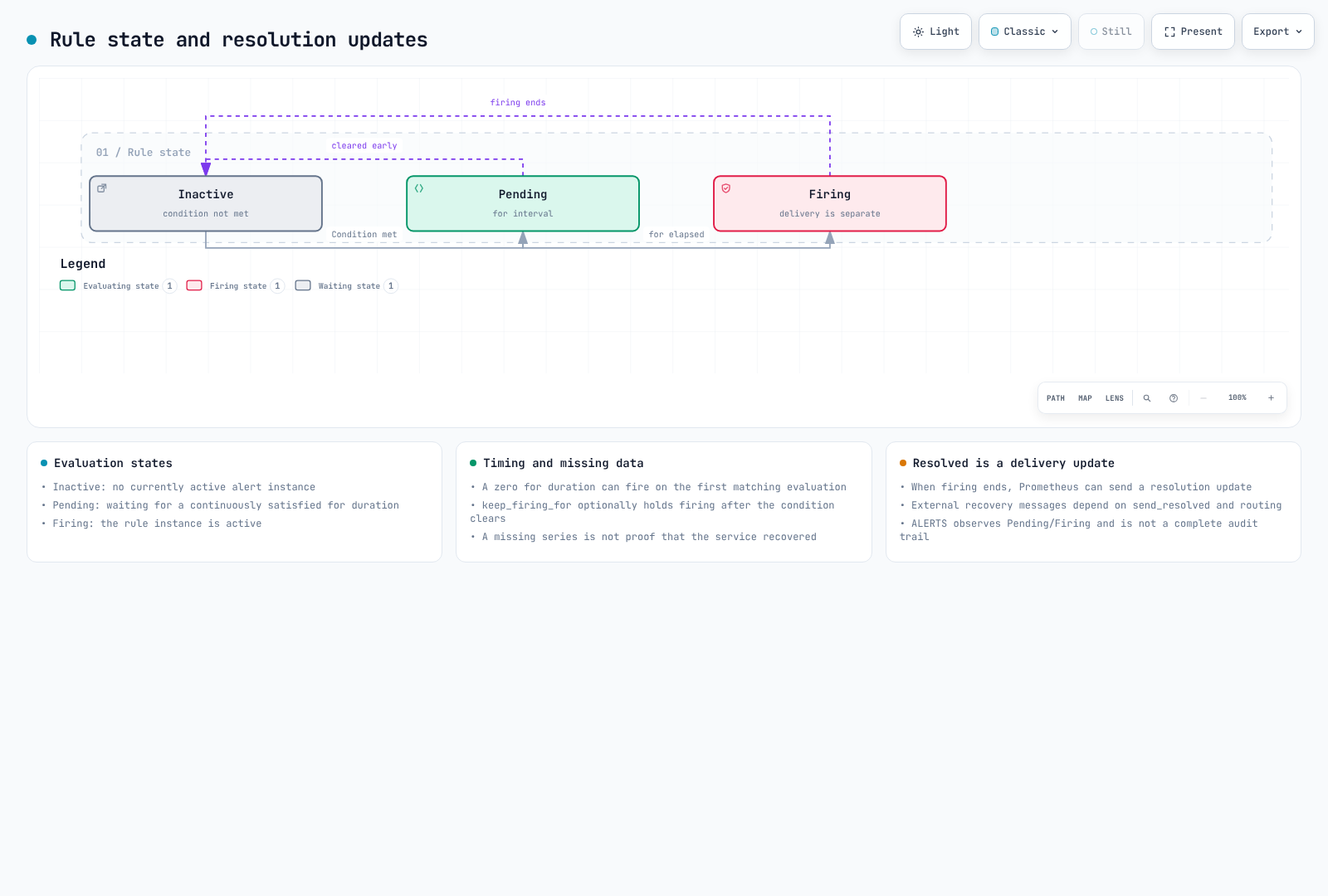The image size is (1328, 896).
Task: Toggle MAP mode in diagram toolbar
Action: (1085, 398)
